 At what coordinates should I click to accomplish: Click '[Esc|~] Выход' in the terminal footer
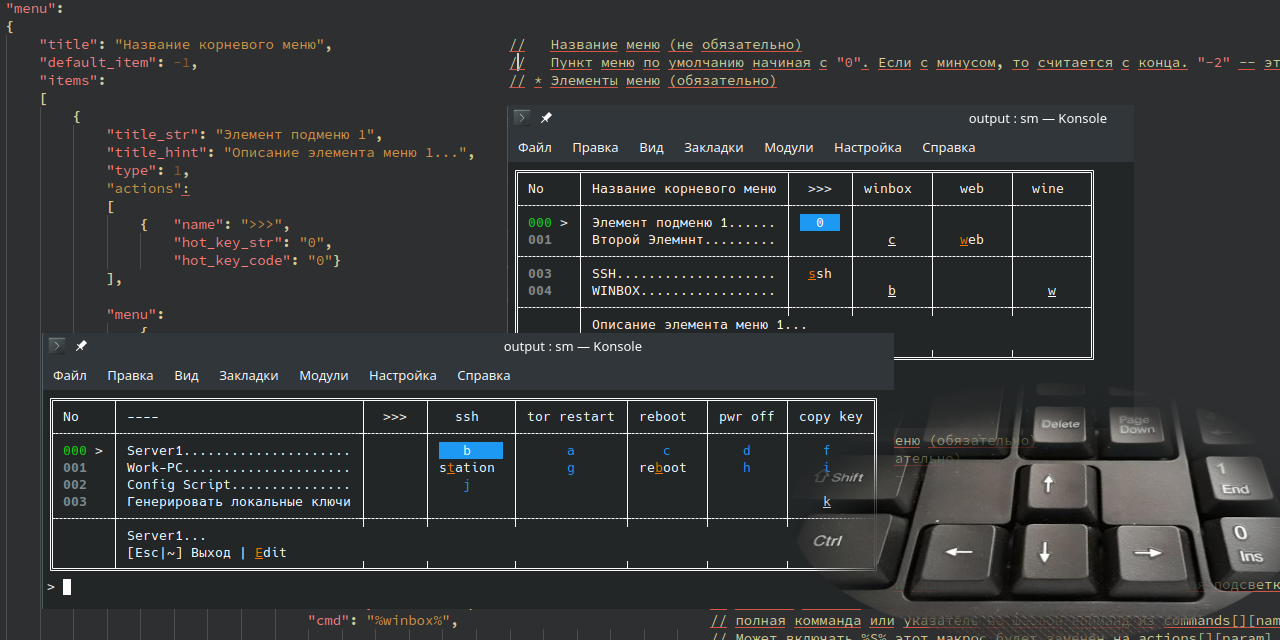tap(179, 553)
